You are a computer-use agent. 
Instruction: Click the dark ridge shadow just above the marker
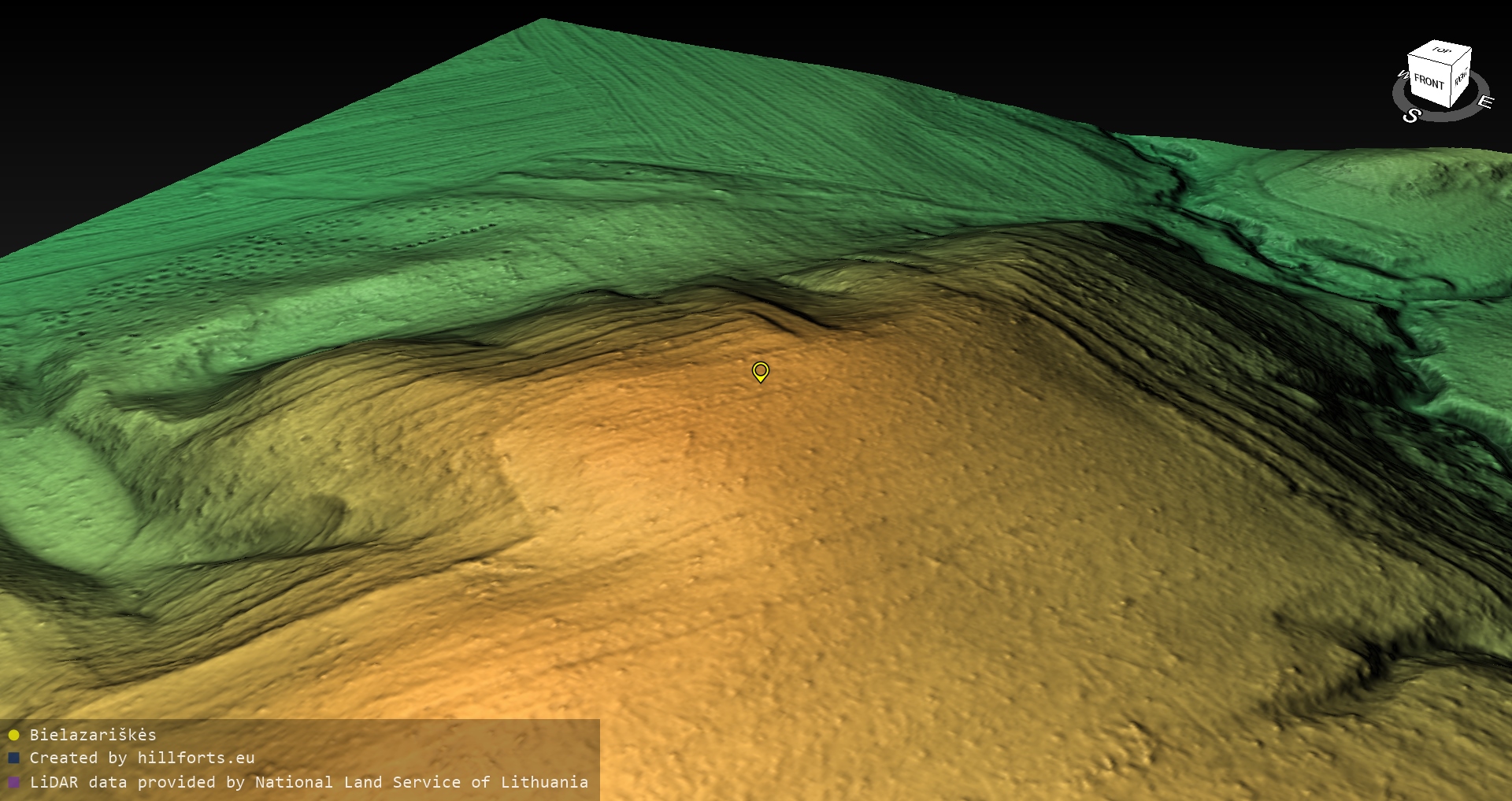pyautogui.click(x=787, y=315)
